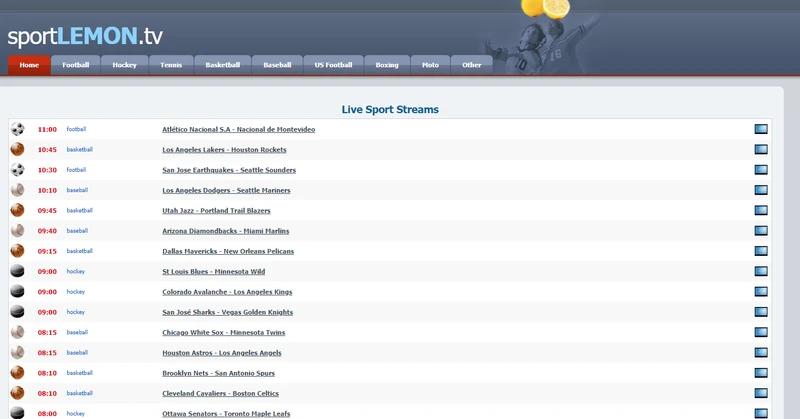The image size is (800, 419).
Task: Click stream TV icon for Atlético Nacional match
Action: 761,129
